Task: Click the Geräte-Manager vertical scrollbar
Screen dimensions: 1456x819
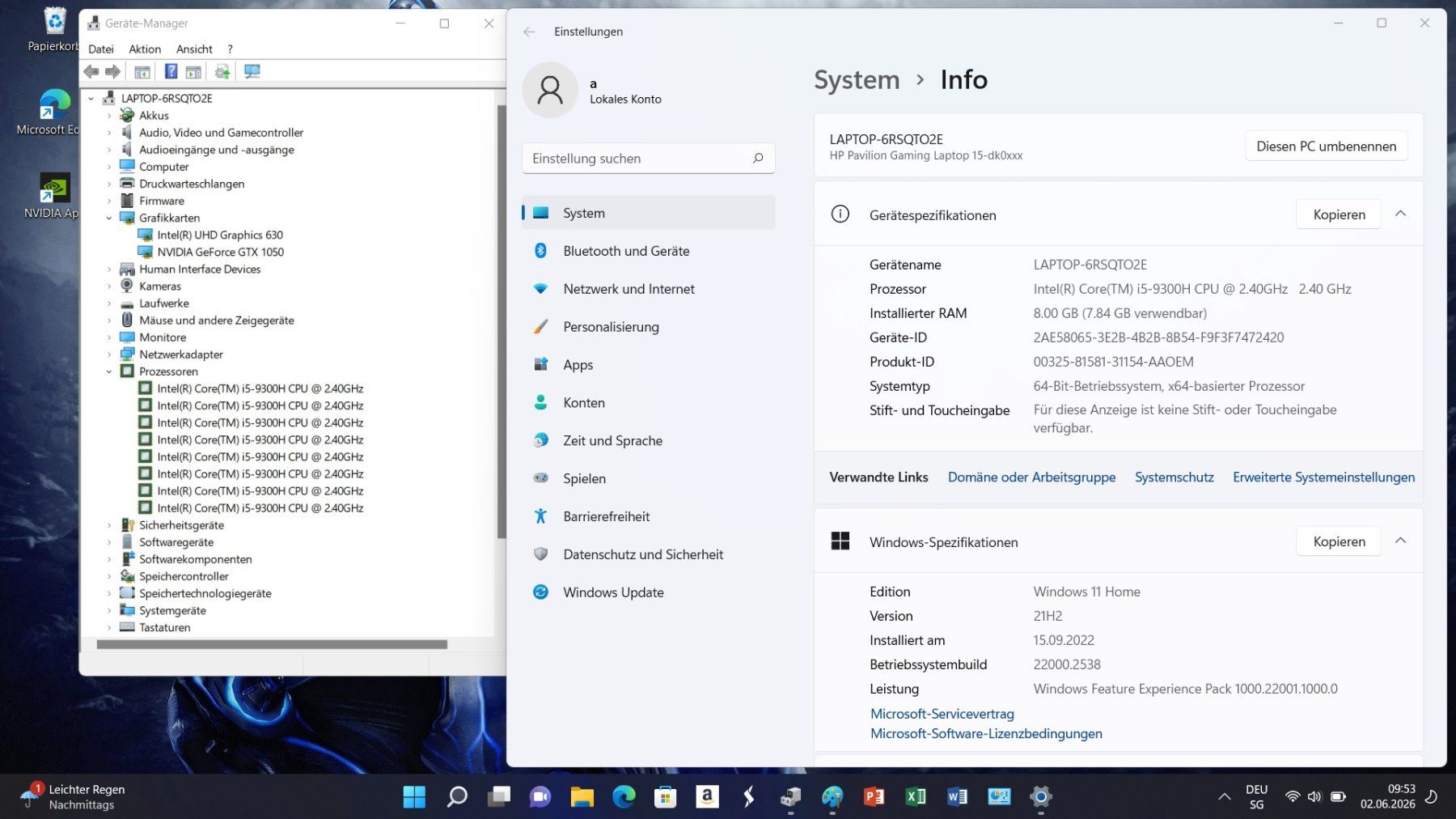Action: pos(501,321)
